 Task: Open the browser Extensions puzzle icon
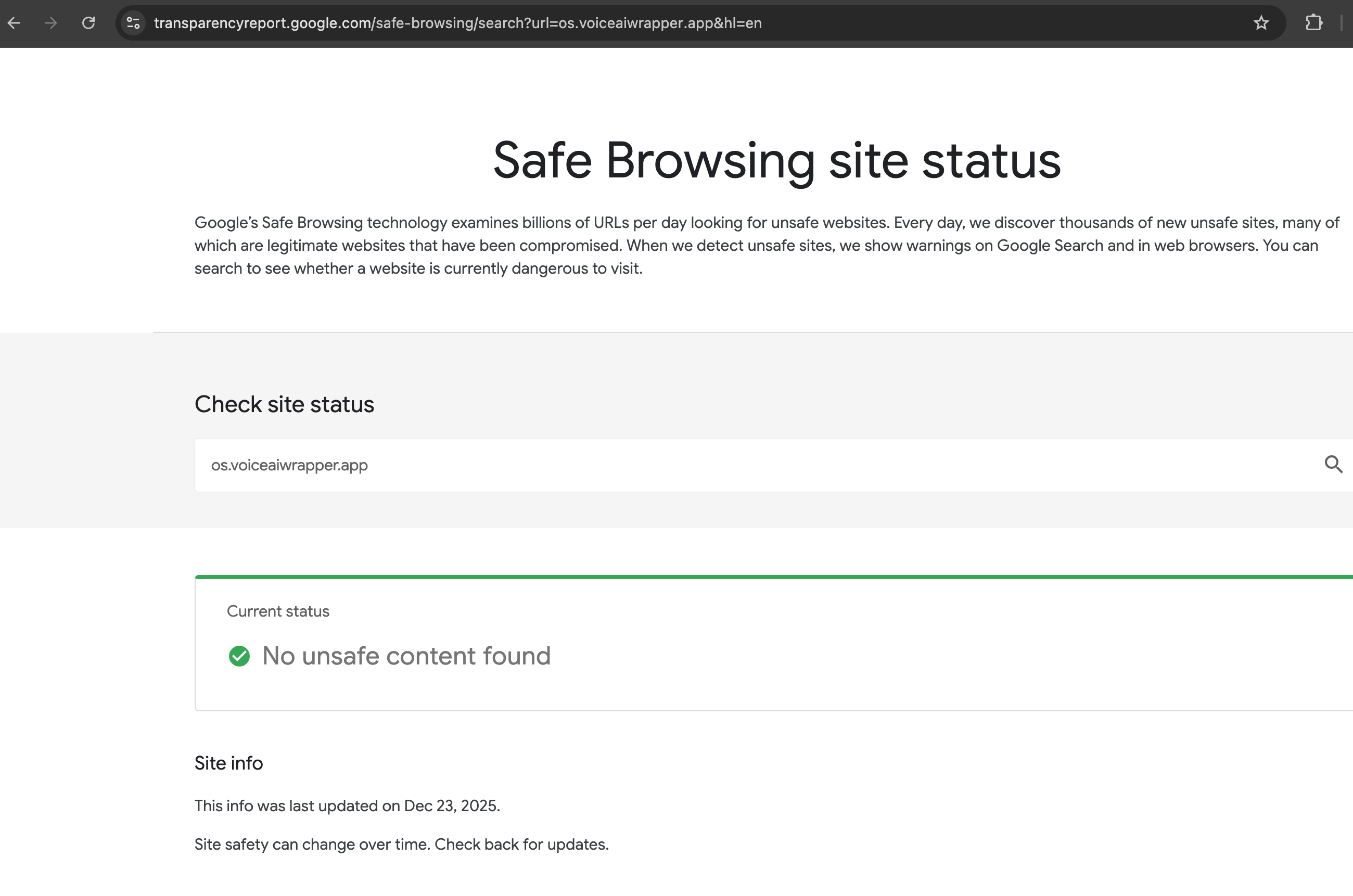1313,23
